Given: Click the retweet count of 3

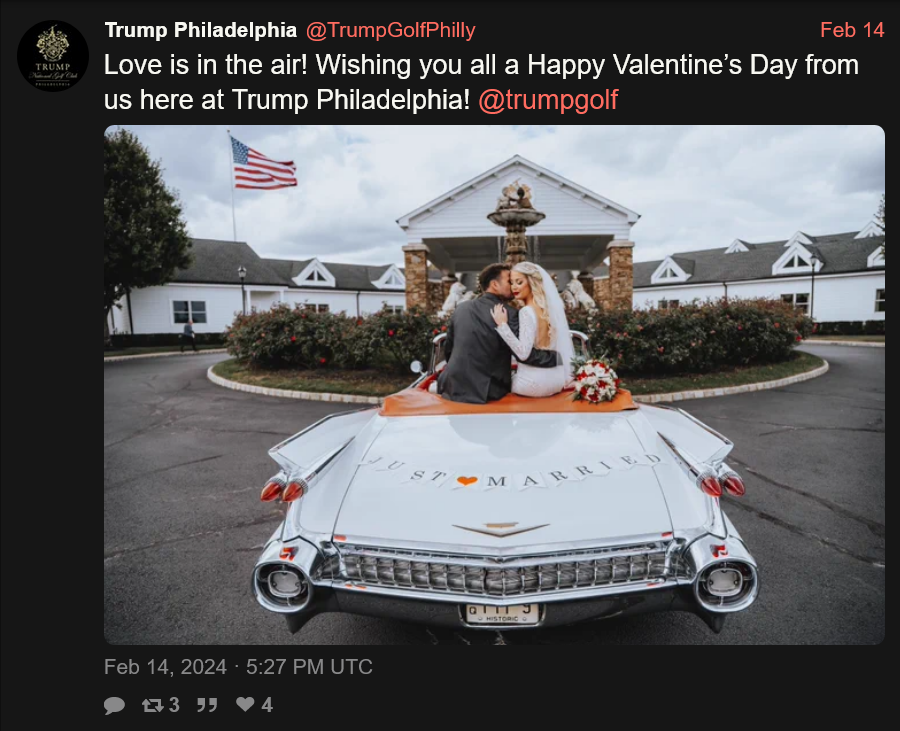Looking at the screenshot, I should tap(174, 705).
